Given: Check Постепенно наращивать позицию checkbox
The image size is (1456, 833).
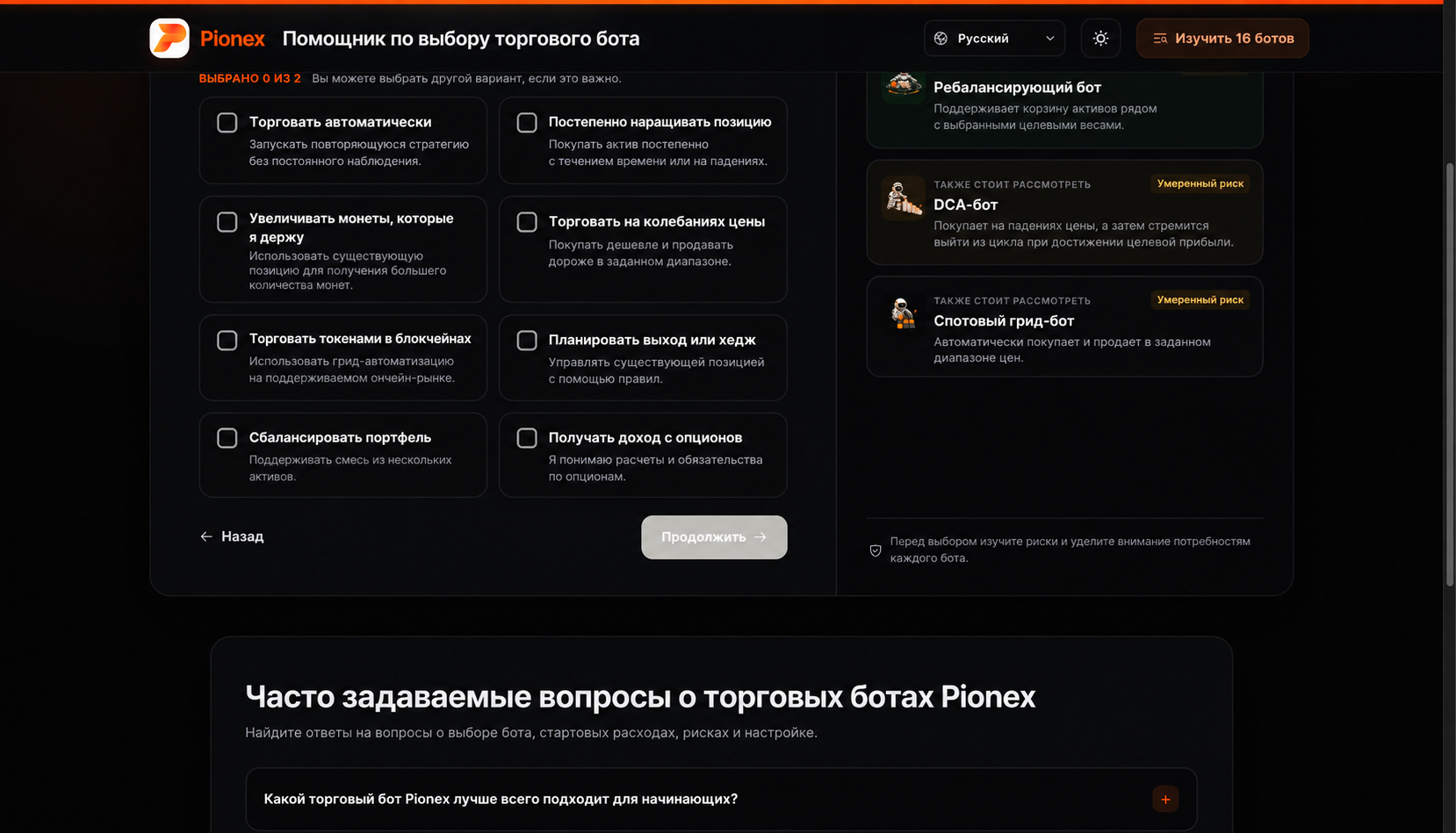Looking at the screenshot, I should [x=527, y=123].
